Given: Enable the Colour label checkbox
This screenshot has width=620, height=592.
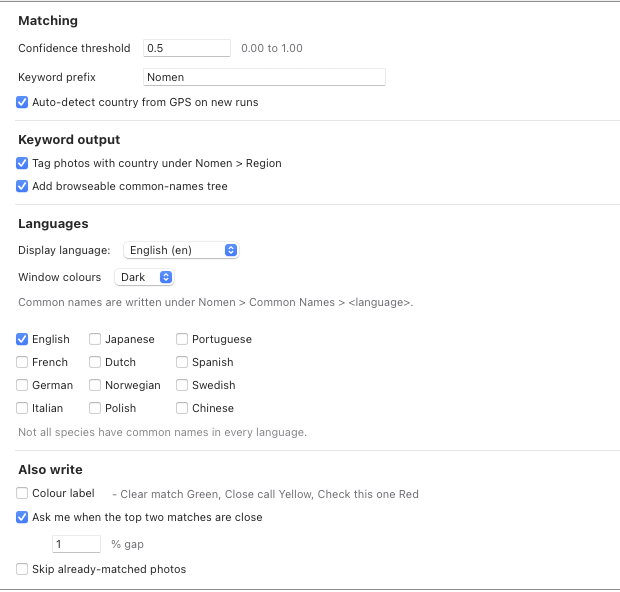Looking at the screenshot, I should (x=22, y=493).
